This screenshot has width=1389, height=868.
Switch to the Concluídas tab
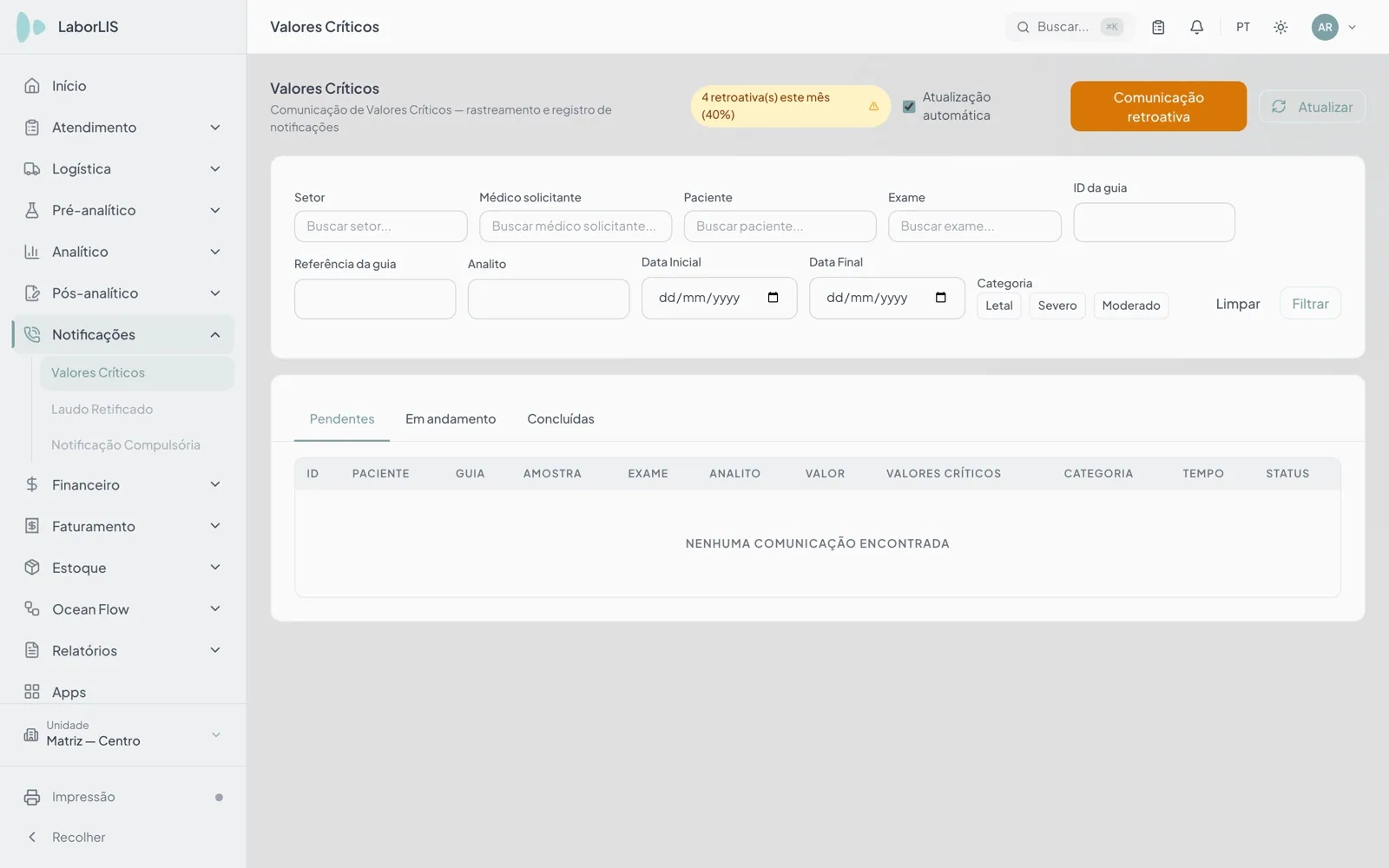pos(561,419)
